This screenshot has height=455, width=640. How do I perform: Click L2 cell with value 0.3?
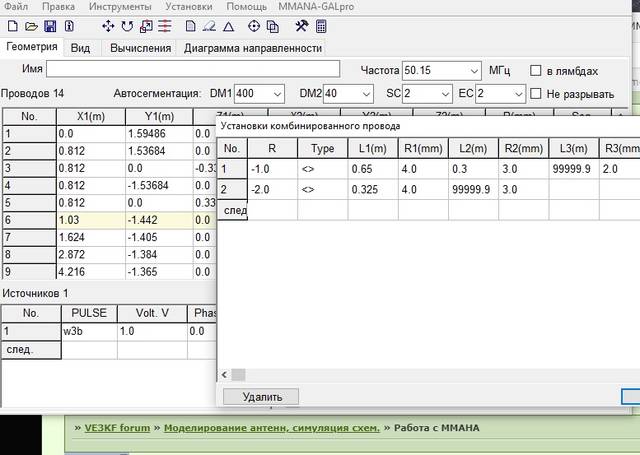coord(473,169)
